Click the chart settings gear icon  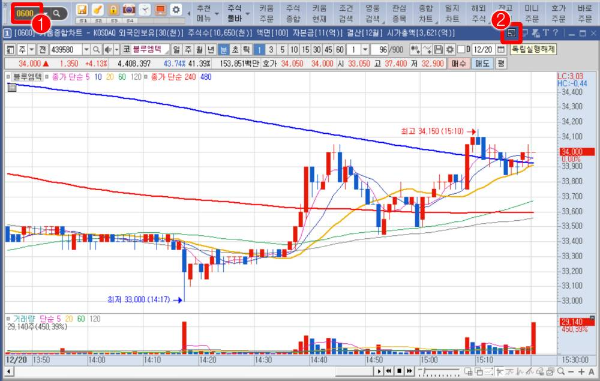tap(450, 49)
